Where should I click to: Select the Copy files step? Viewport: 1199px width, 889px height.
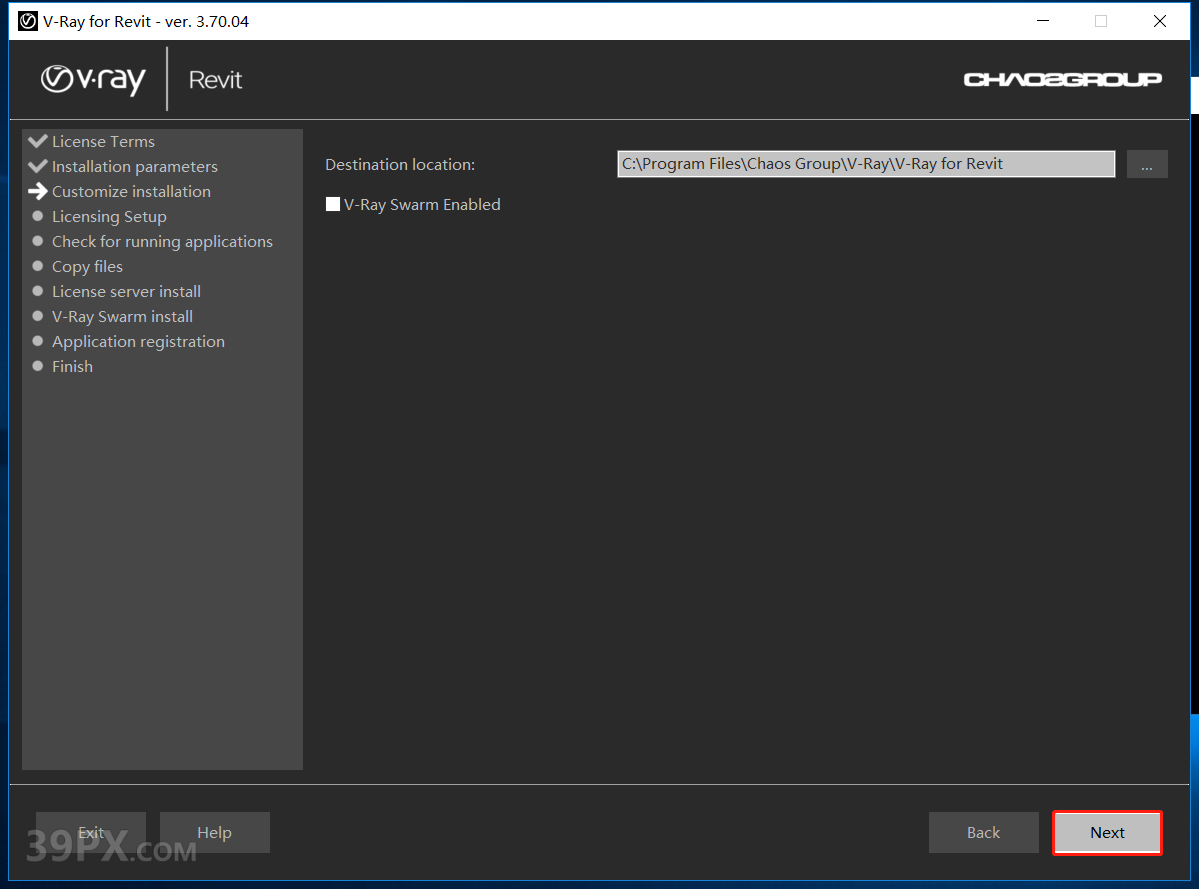87,267
